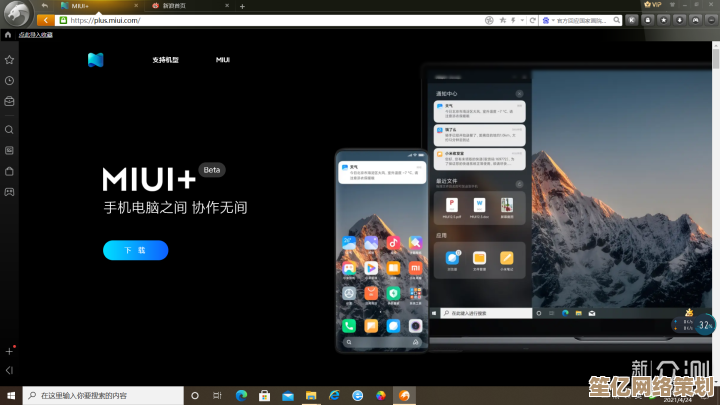This screenshot has width=720, height=405.
Task: Add a sidebar item with plus icon
Action: pos(9,351)
